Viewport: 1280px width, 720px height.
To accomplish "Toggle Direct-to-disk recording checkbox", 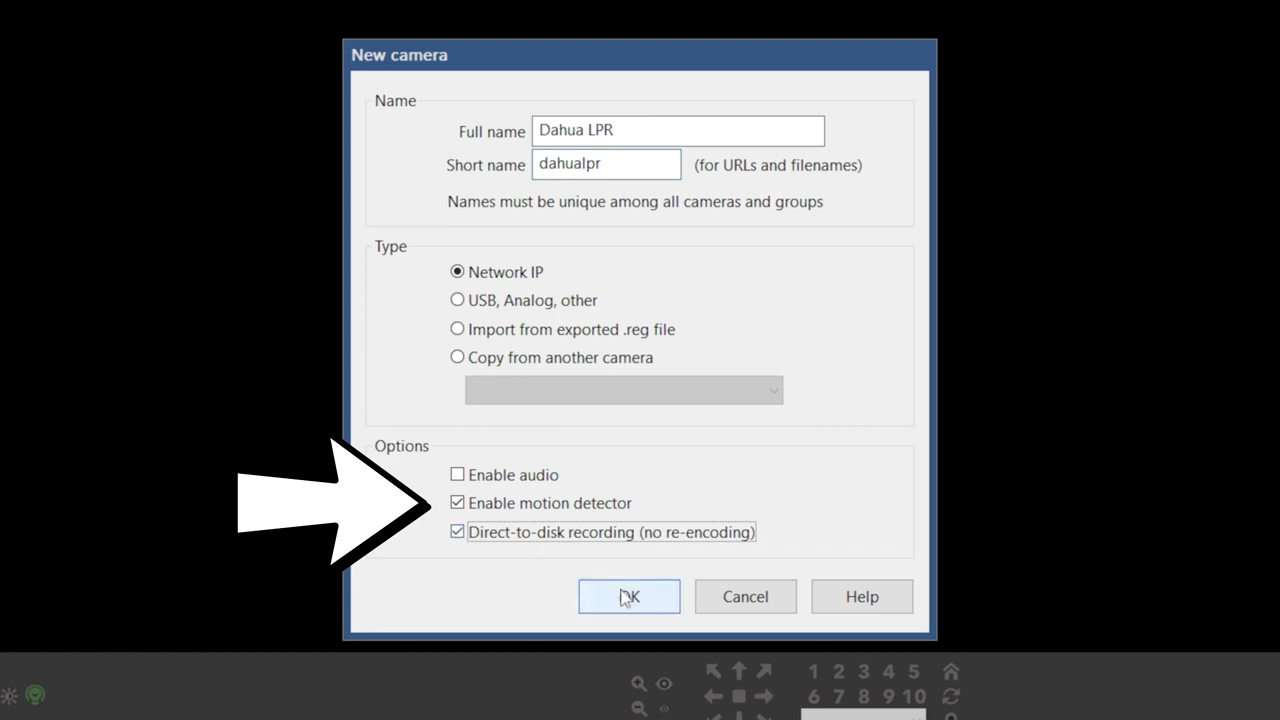I will pyautogui.click(x=457, y=532).
